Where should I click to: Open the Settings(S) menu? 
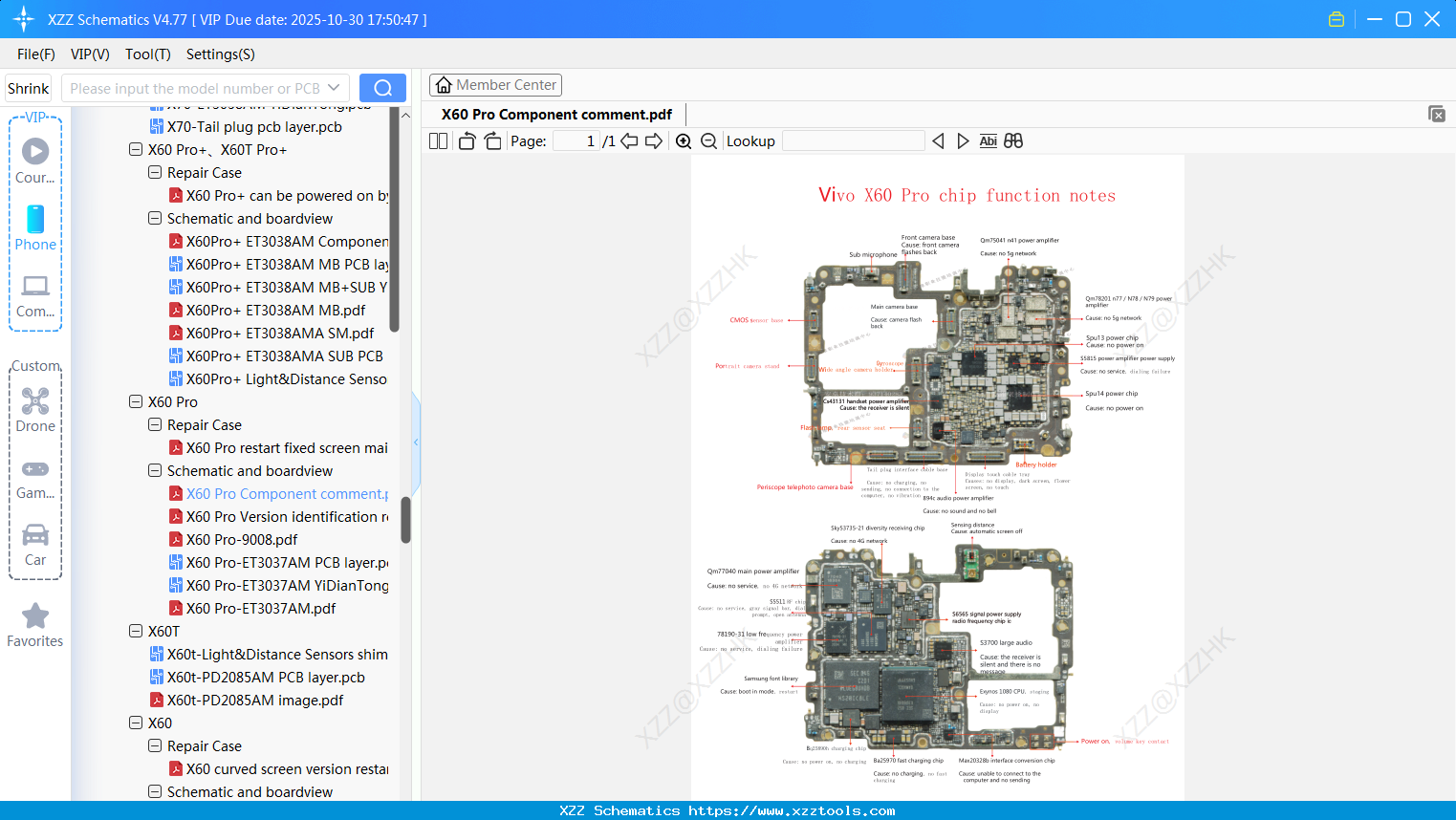[221, 54]
